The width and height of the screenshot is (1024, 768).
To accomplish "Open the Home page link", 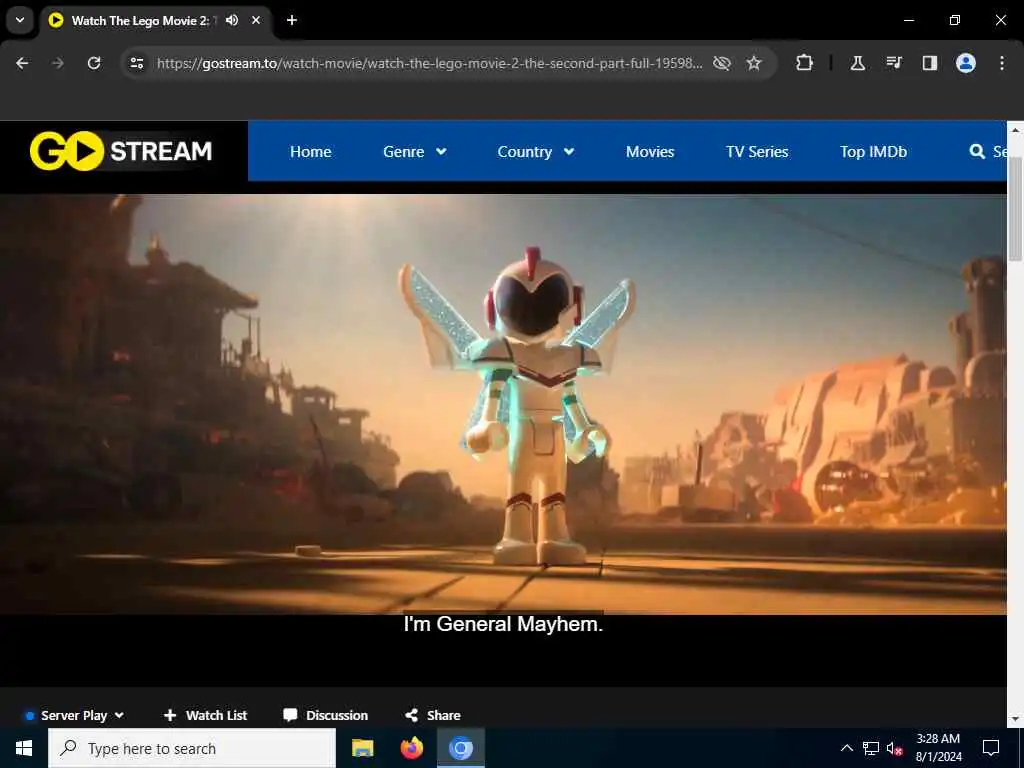I will coord(310,152).
